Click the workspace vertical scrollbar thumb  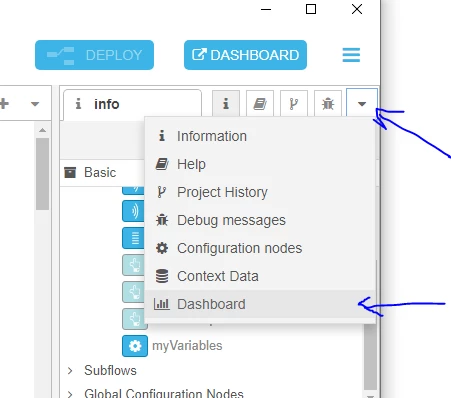click(x=42, y=174)
